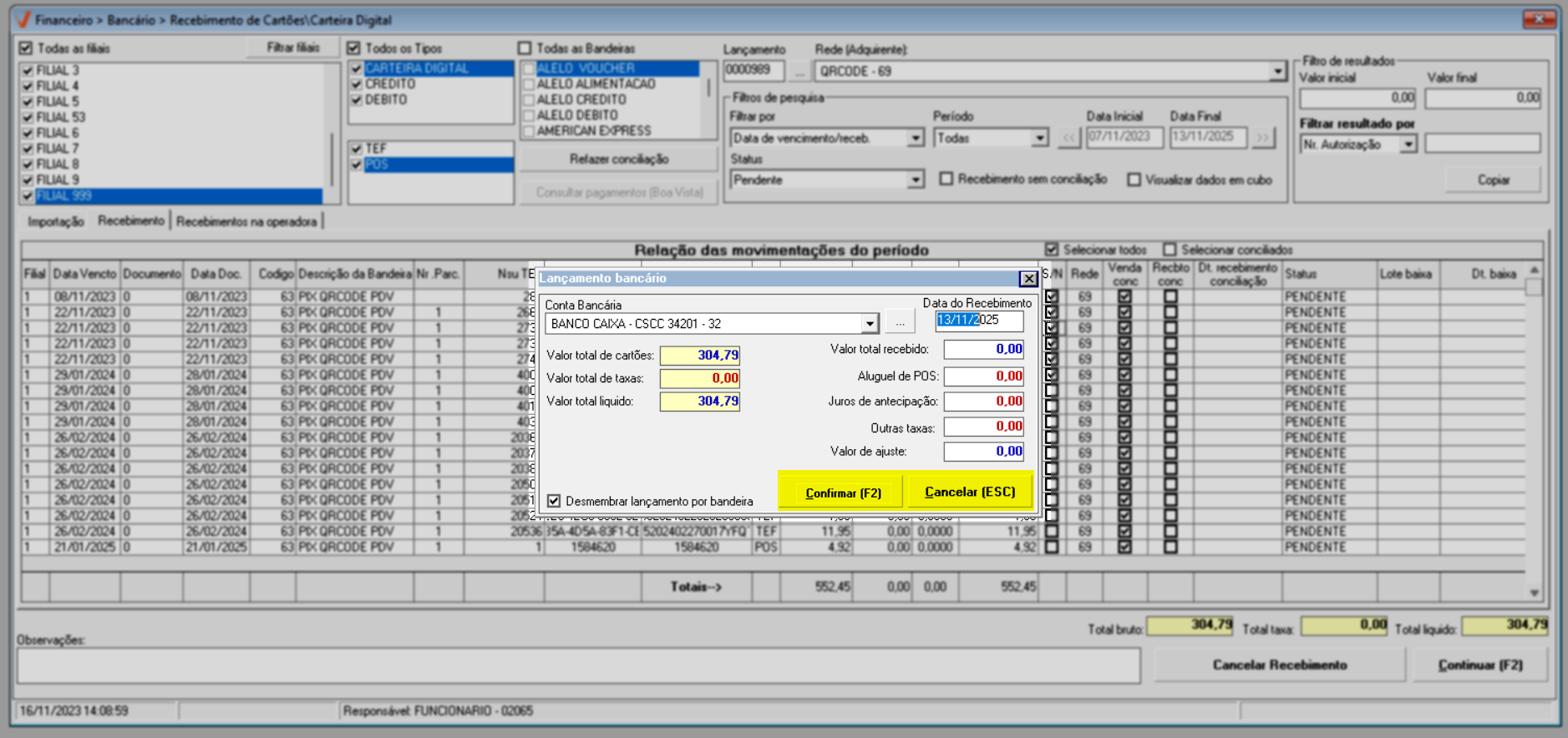The width and height of the screenshot is (1568, 738).
Task: Advance period with double-right arrow button
Action: 1263,138
